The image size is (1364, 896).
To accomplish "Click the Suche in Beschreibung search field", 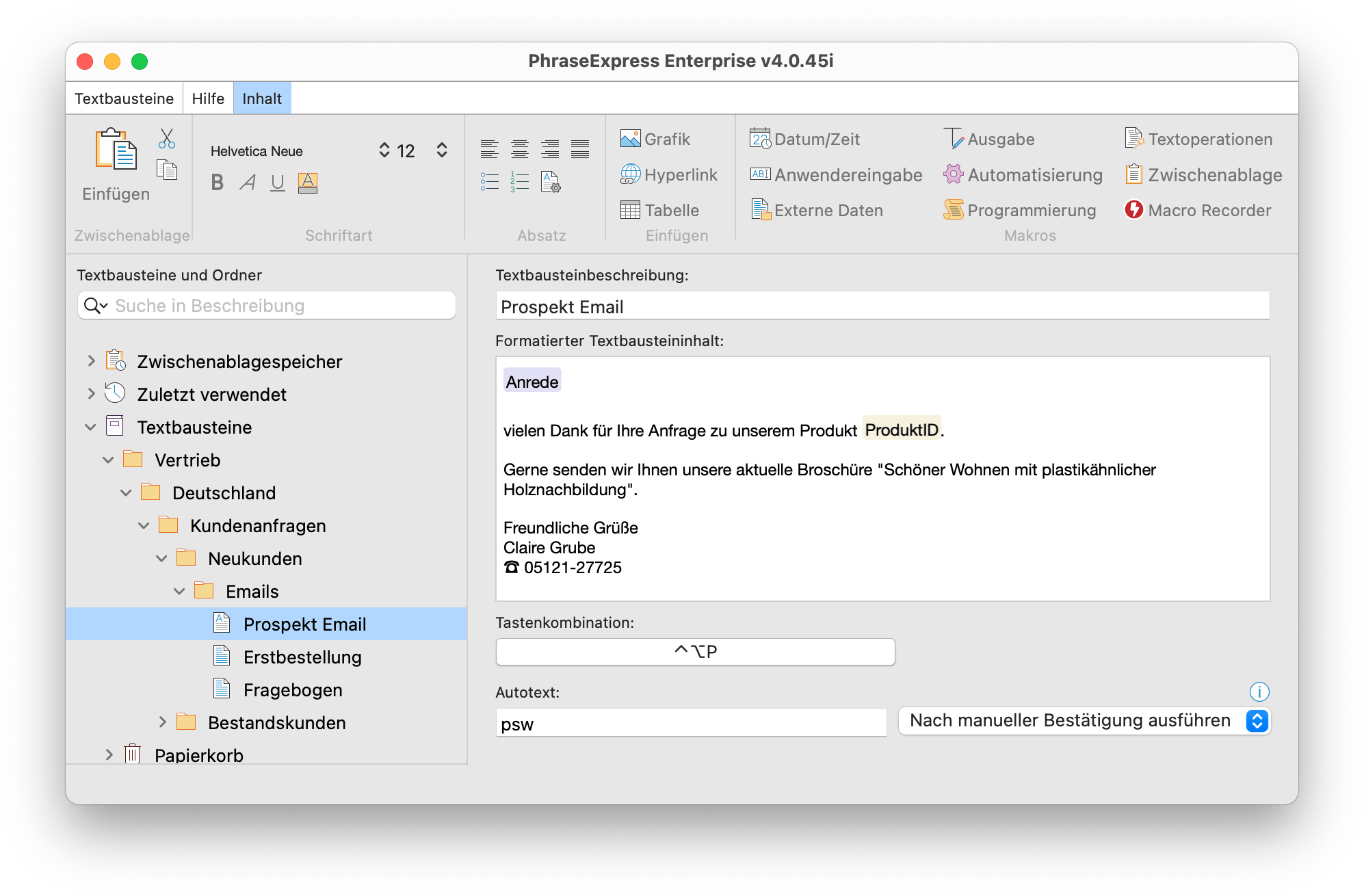I will pos(267,306).
